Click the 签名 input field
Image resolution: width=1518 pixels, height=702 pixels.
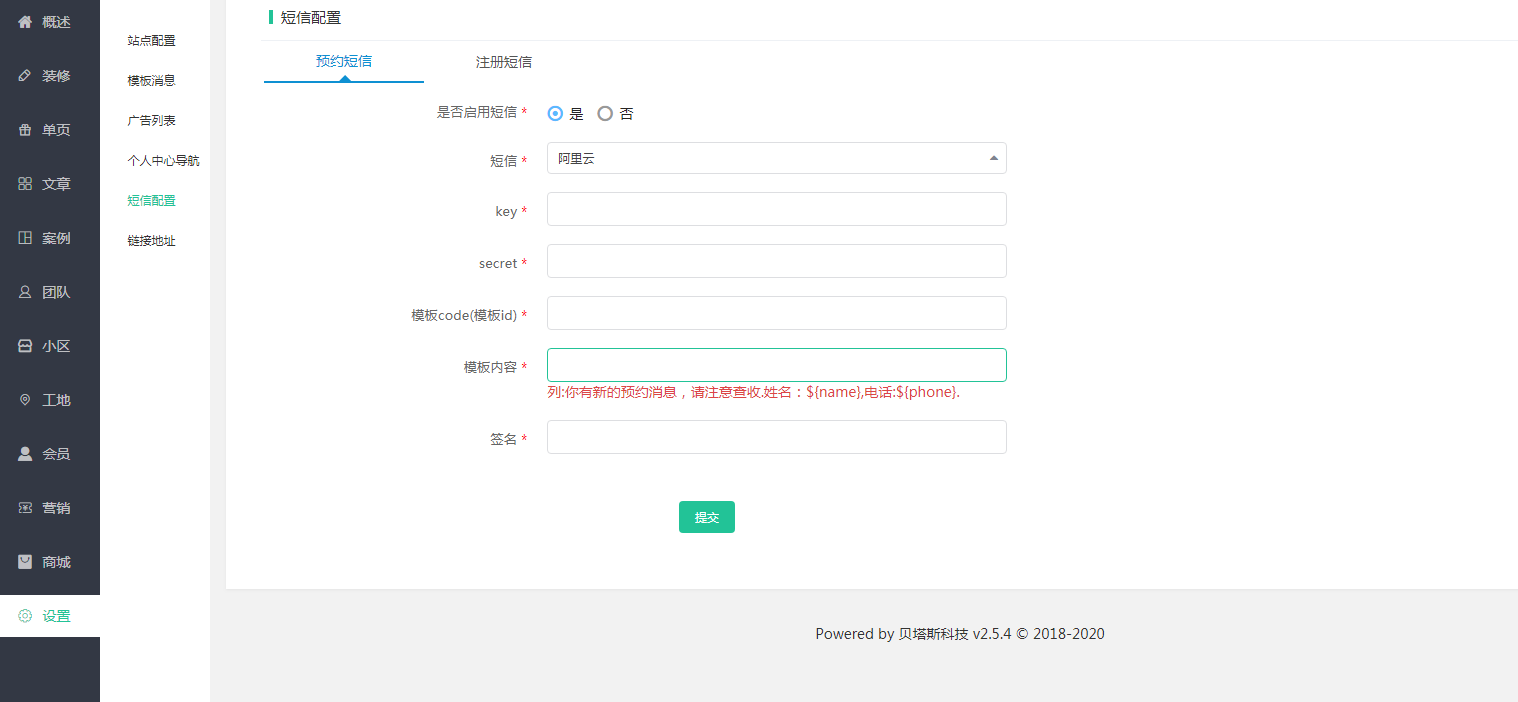tap(776, 437)
